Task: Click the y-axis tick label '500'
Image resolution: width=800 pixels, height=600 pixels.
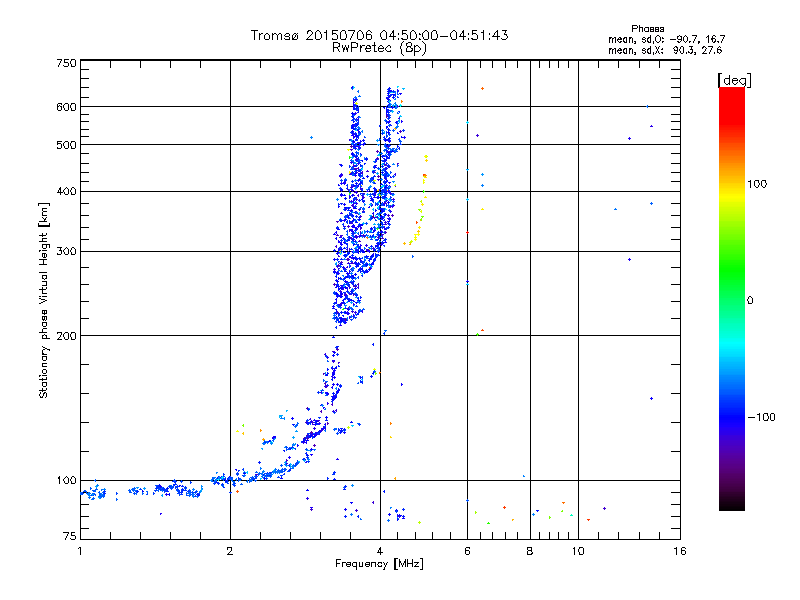Action: [66, 145]
